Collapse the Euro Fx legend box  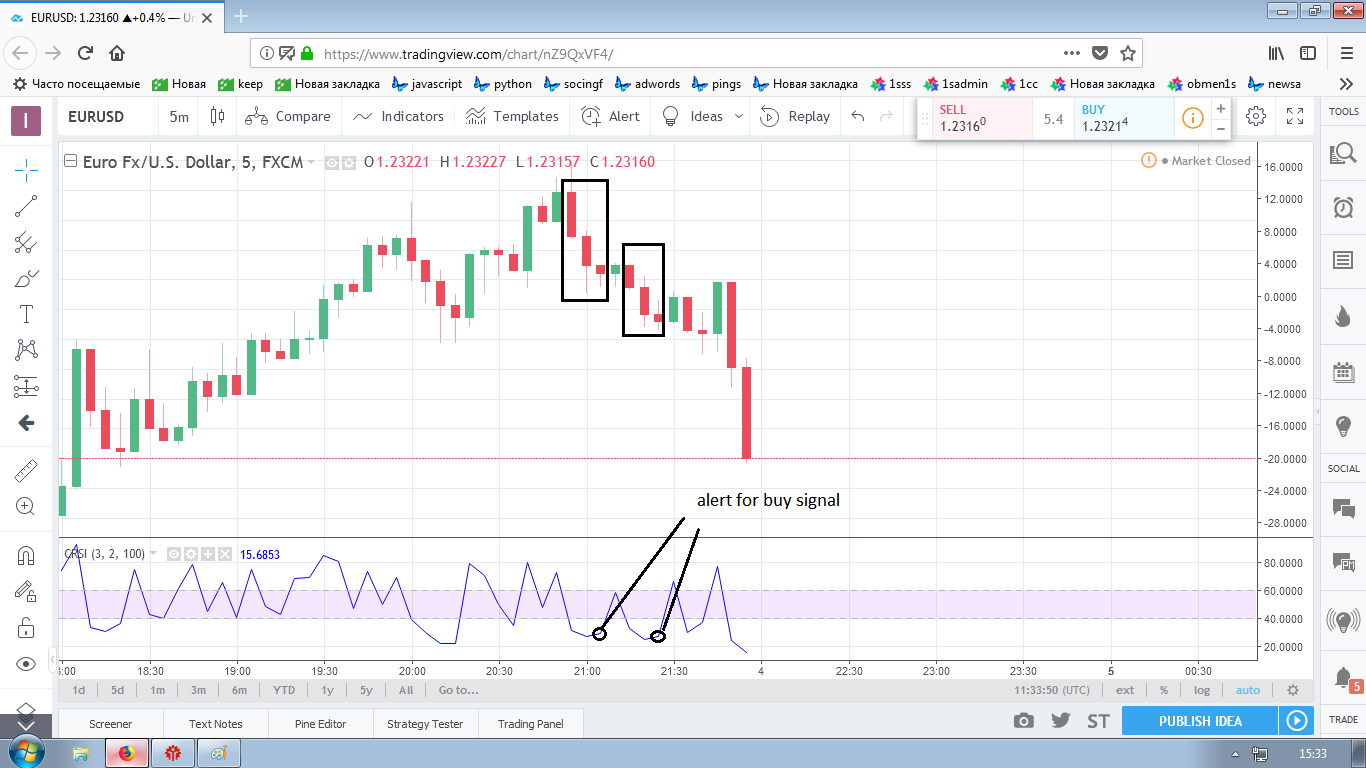(70, 161)
